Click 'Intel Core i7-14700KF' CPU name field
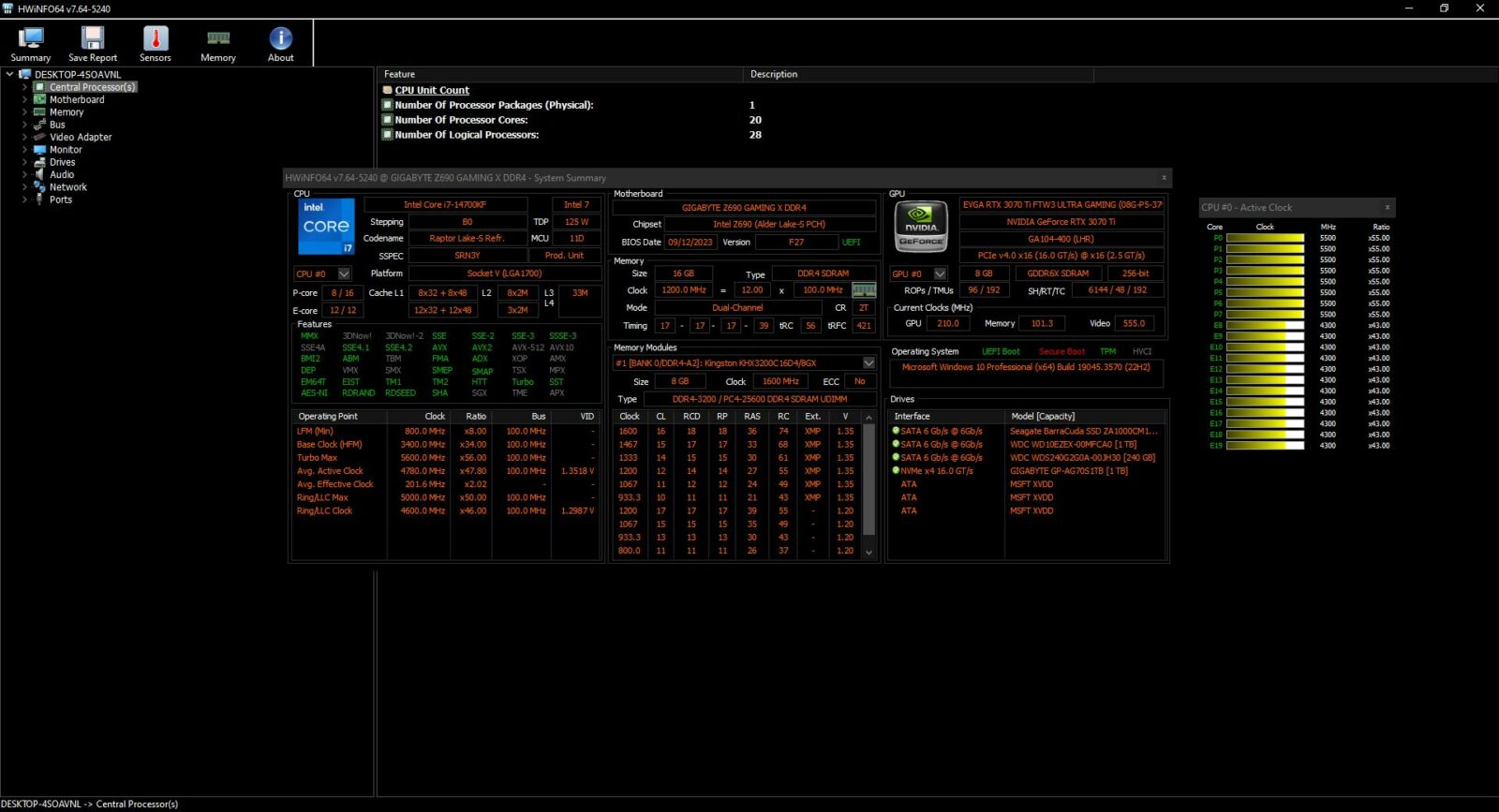Viewport: 1499px width, 812px height. point(444,204)
